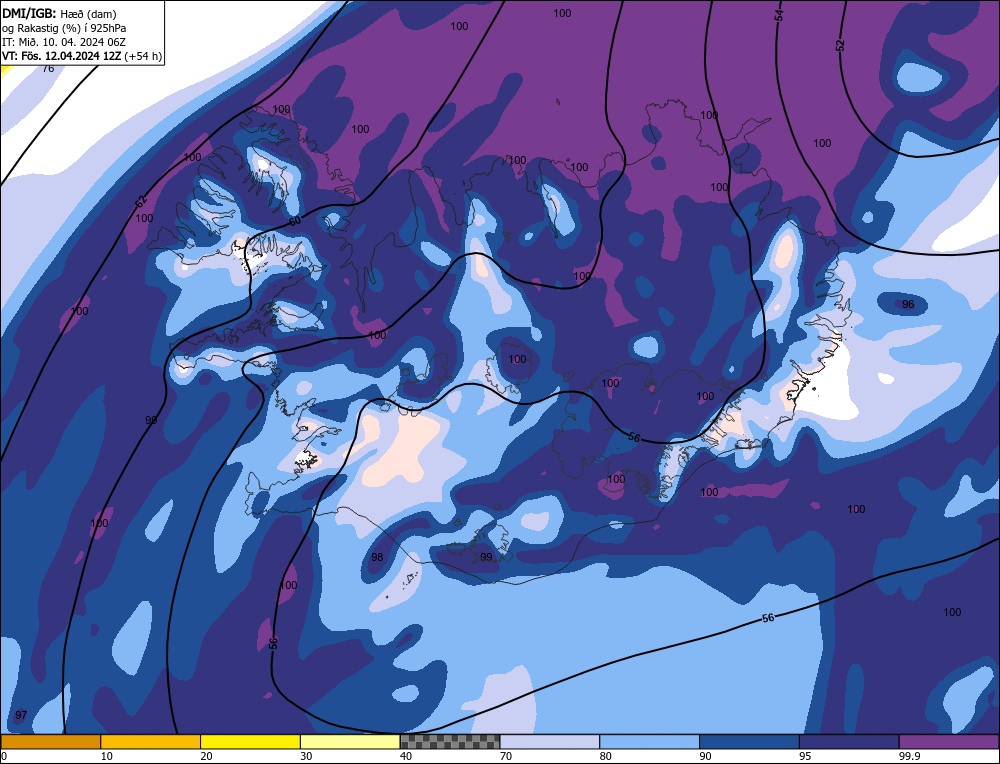The height and width of the screenshot is (764, 1000).
Task: Click the '98' humidity value label
Action: pyautogui.click(x=378, y=557)
